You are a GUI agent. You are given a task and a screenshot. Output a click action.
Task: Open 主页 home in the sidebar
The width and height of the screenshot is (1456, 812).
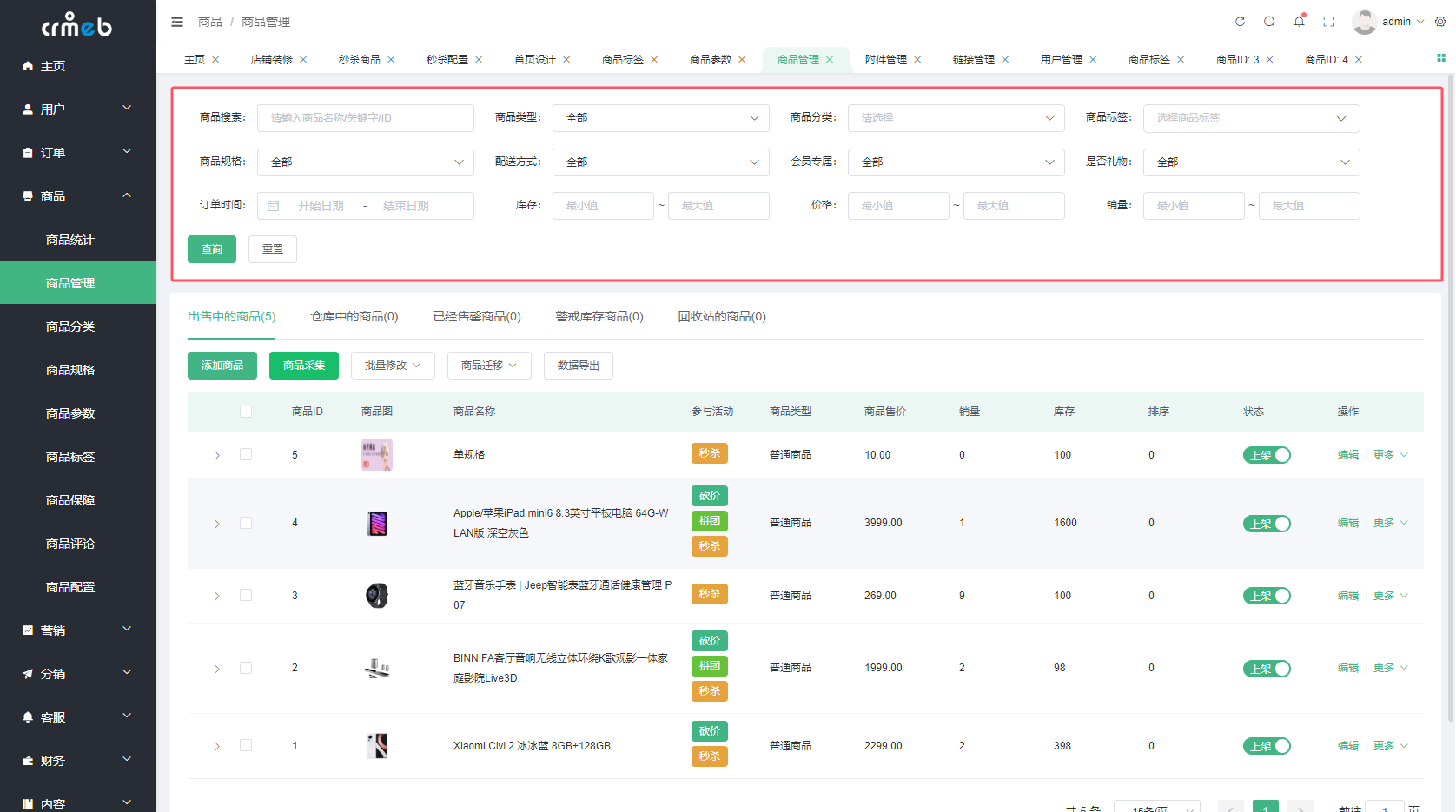pos(78,66)
